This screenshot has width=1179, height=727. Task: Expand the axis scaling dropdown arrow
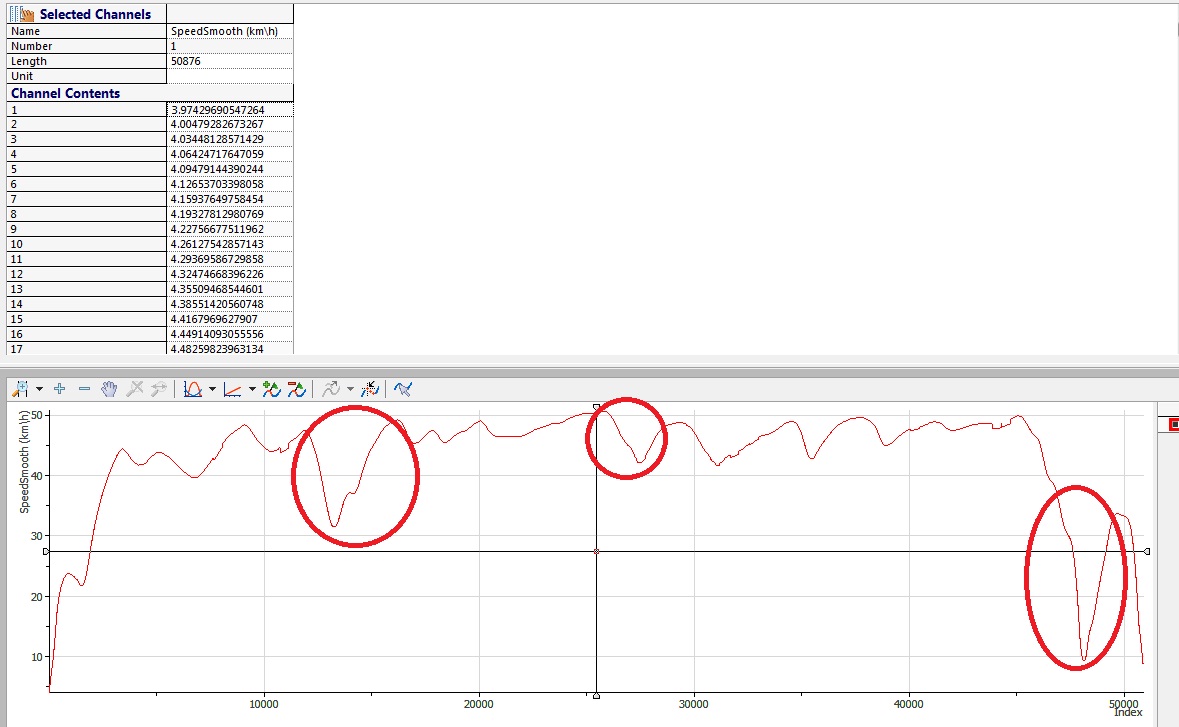(x=250, y=389)
